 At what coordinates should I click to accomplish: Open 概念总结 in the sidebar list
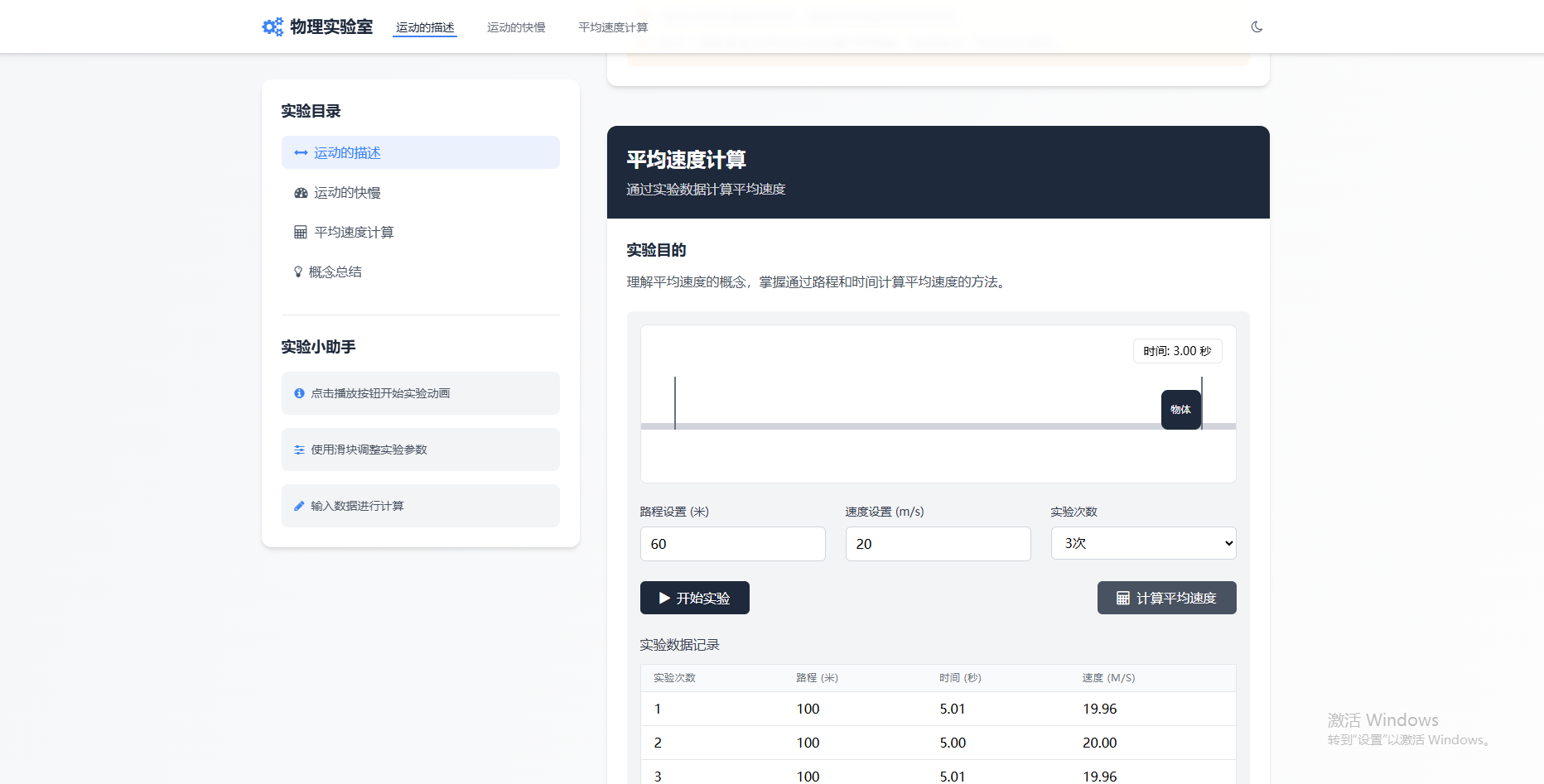point(335,272)
